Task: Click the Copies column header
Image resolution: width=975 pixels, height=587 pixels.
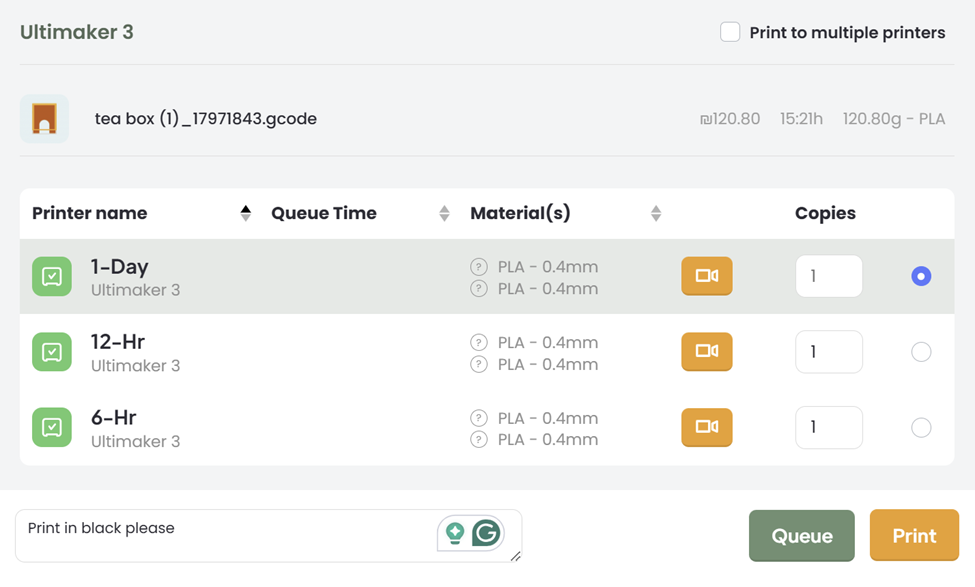Action: point(825,213)
